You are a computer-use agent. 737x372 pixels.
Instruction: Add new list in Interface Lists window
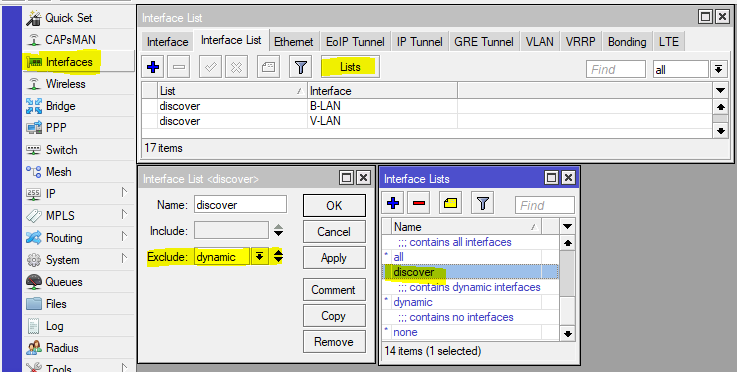[393, 204]
